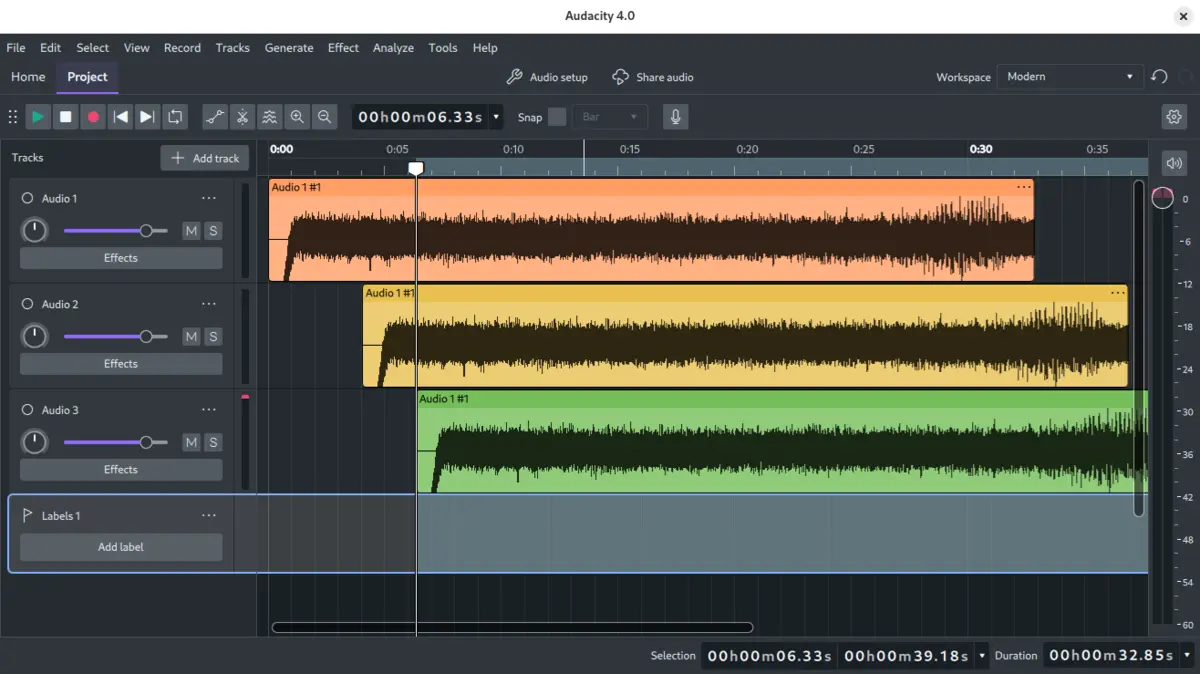Mute the Audio 3 track
1200x674 pixels.
(191, 442)
